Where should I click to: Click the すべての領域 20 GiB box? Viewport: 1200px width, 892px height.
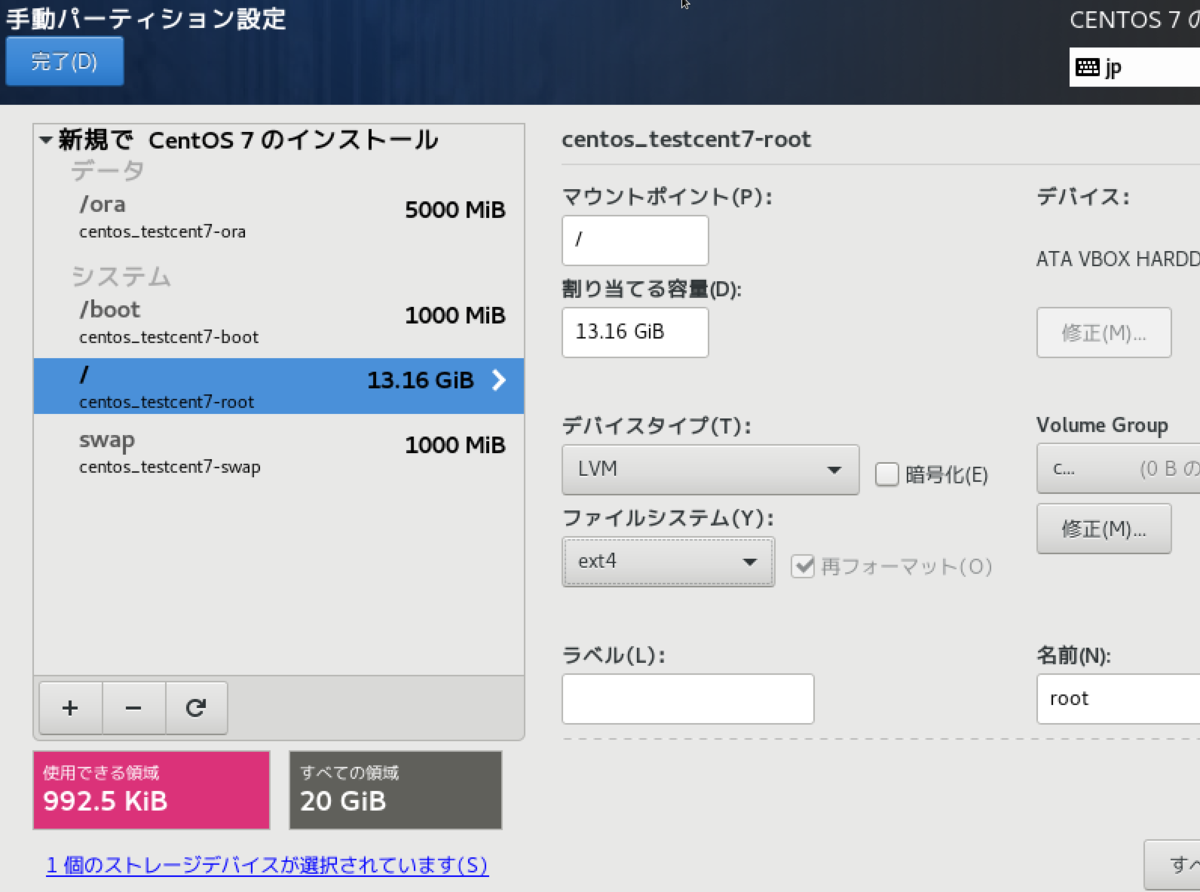click(396, 790)
